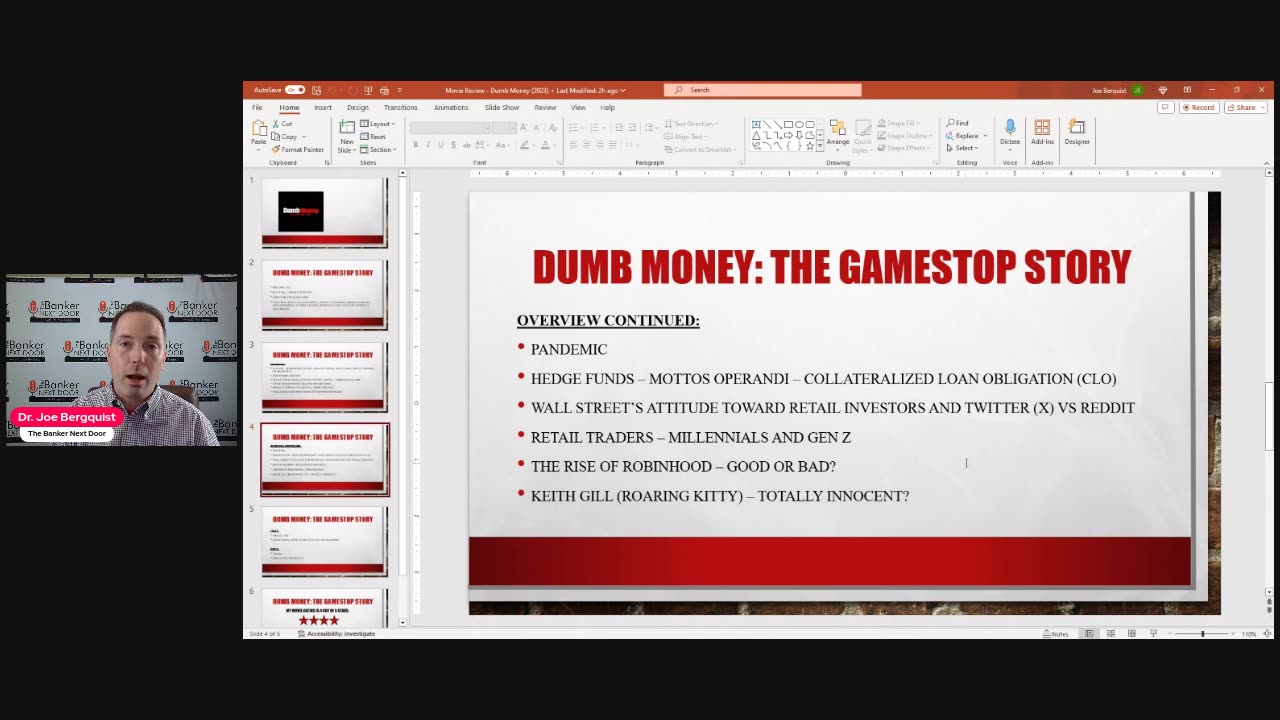The height and width of the screenshot is (720, 1280).
Task: Click the Record button
Action: [x=1198, y=107]
